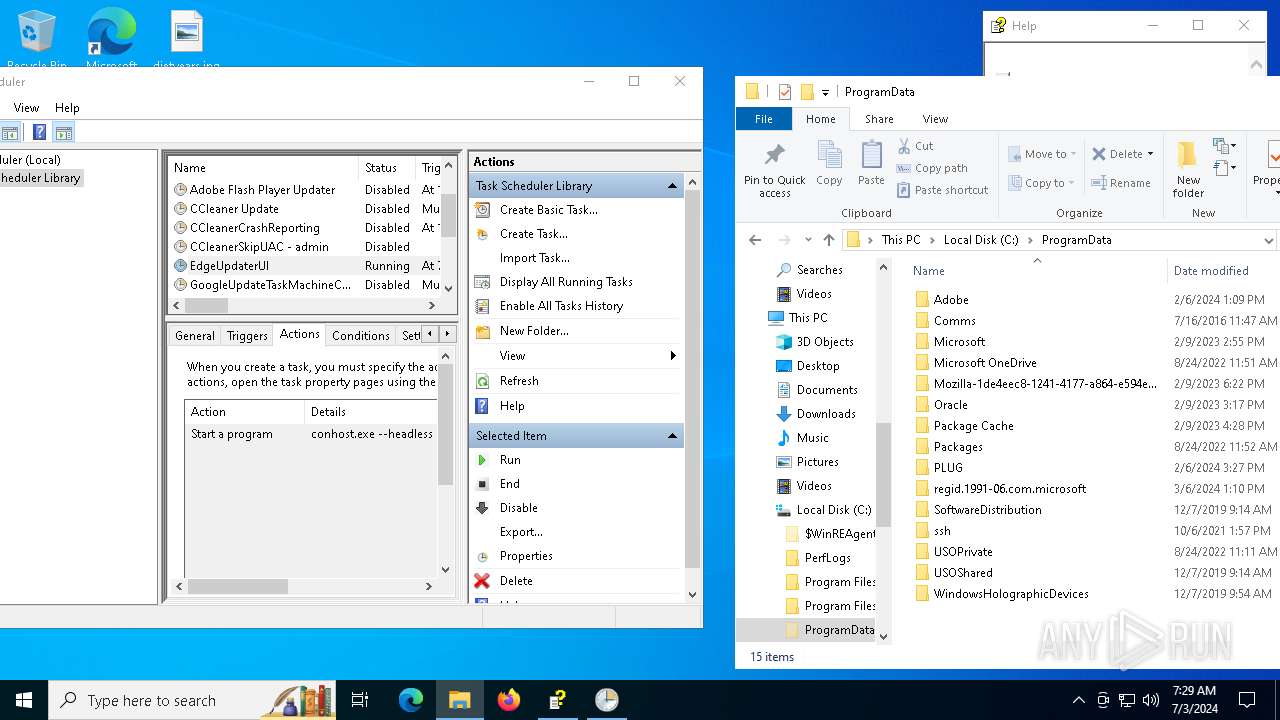Click New folder in Explorer ribbon
This screenshot has height=720, width=1280.
click(x=1188, y=169)
